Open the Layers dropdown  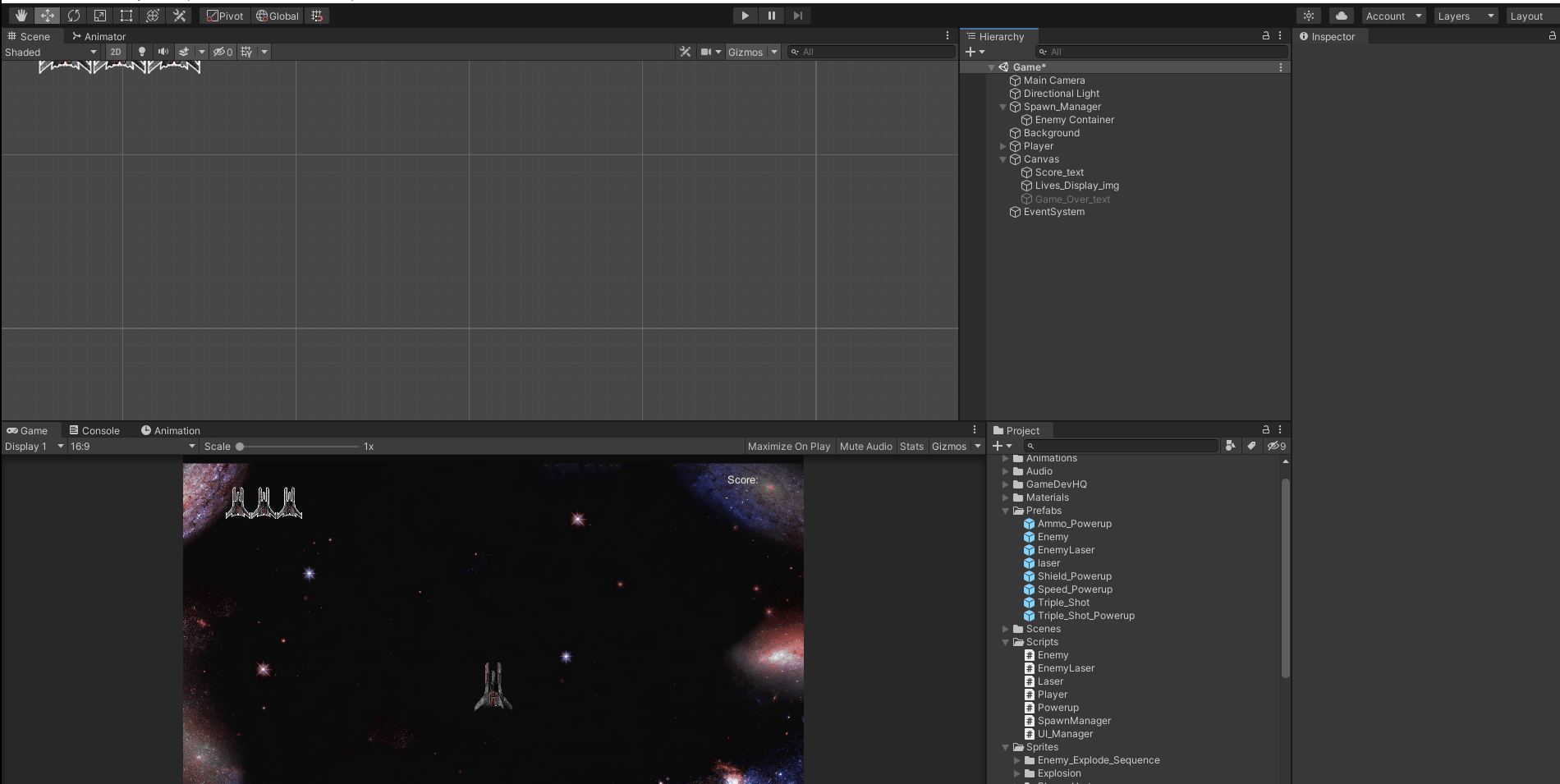click(x=1466, y=16)
